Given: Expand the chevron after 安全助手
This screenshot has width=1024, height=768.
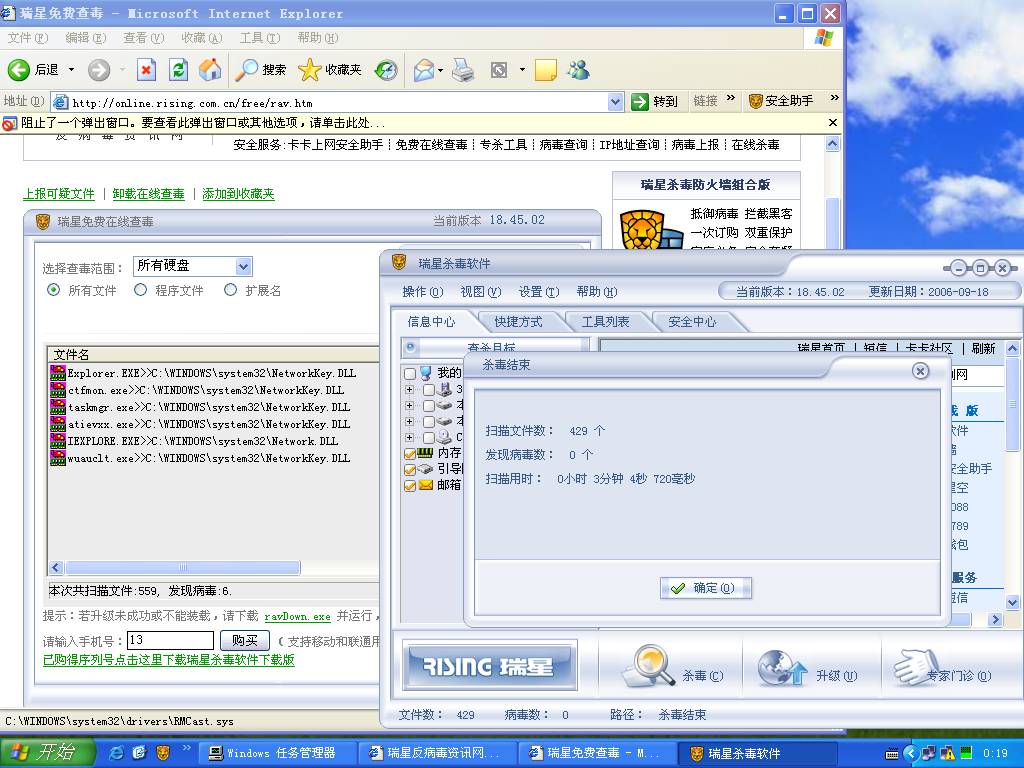Looking at the screenshot, I should pyautogui.click(x=834, y=98).
